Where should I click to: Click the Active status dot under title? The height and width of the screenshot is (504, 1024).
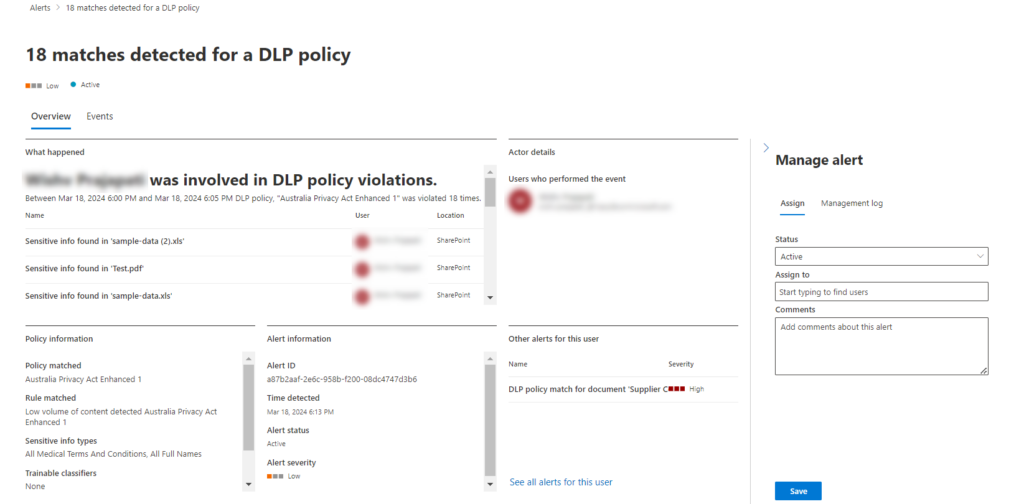[74, 85]
